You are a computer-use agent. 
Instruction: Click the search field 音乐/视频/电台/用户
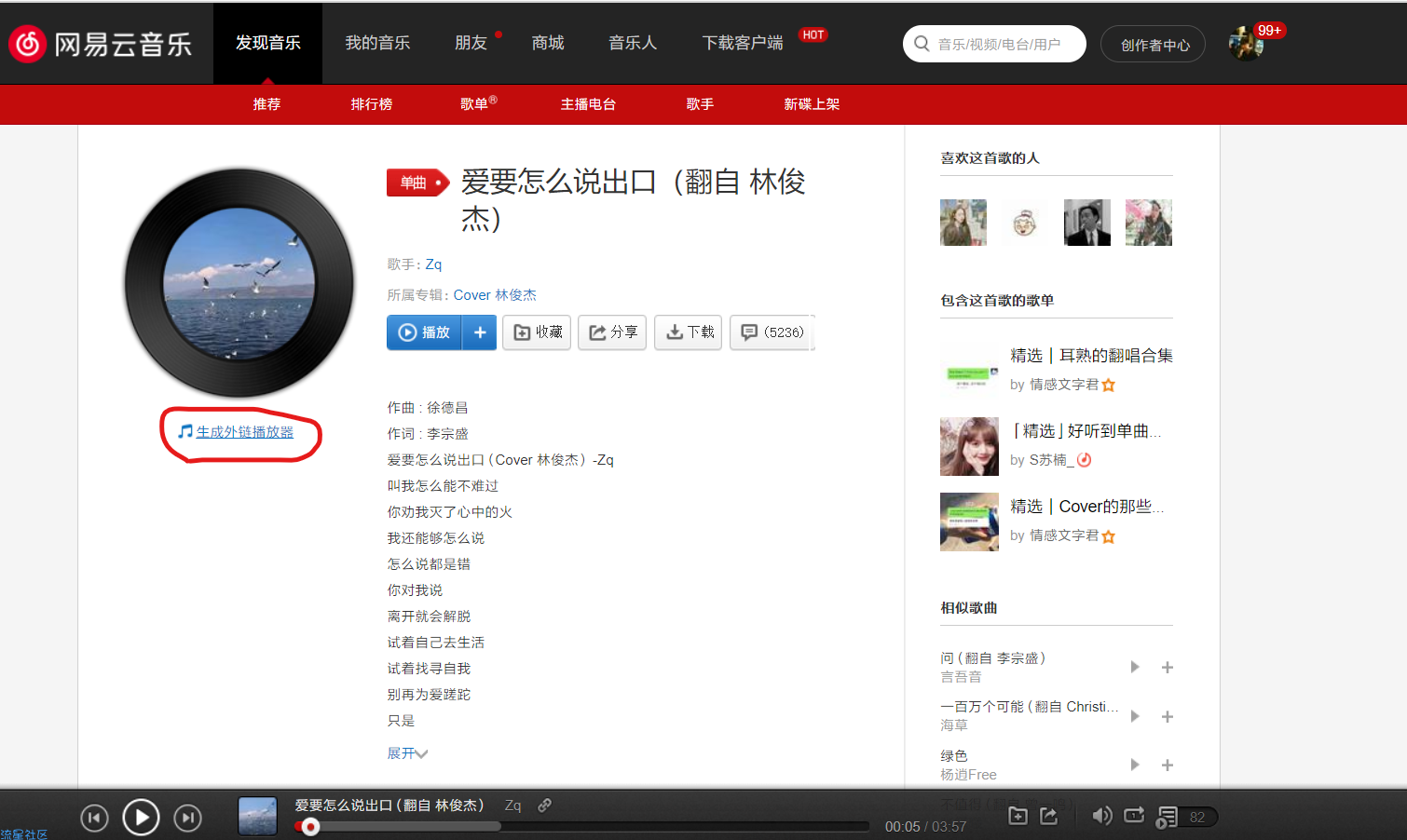coord(994,44)
